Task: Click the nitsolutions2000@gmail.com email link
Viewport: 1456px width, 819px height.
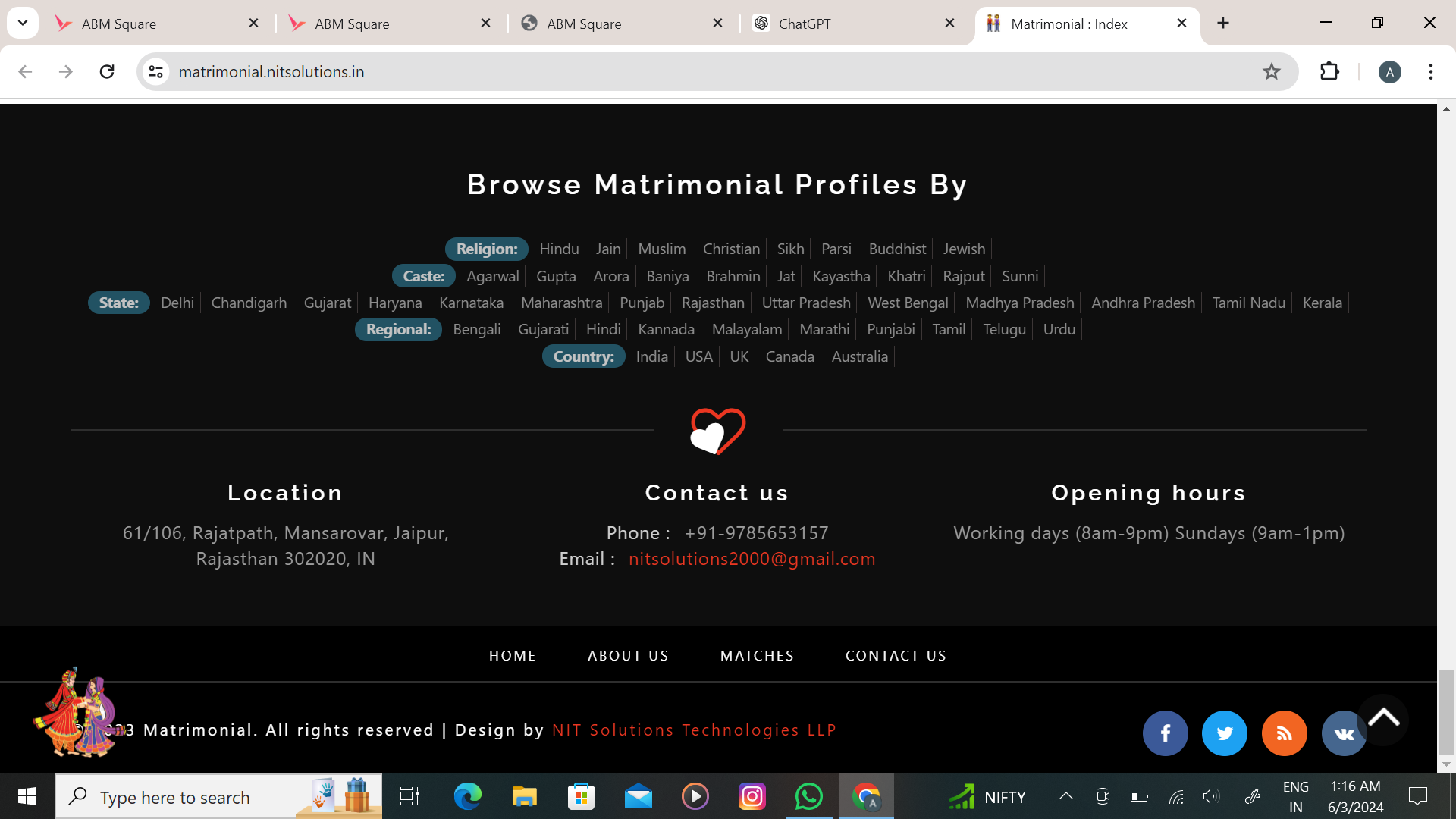Action: (x=752, y=559)
